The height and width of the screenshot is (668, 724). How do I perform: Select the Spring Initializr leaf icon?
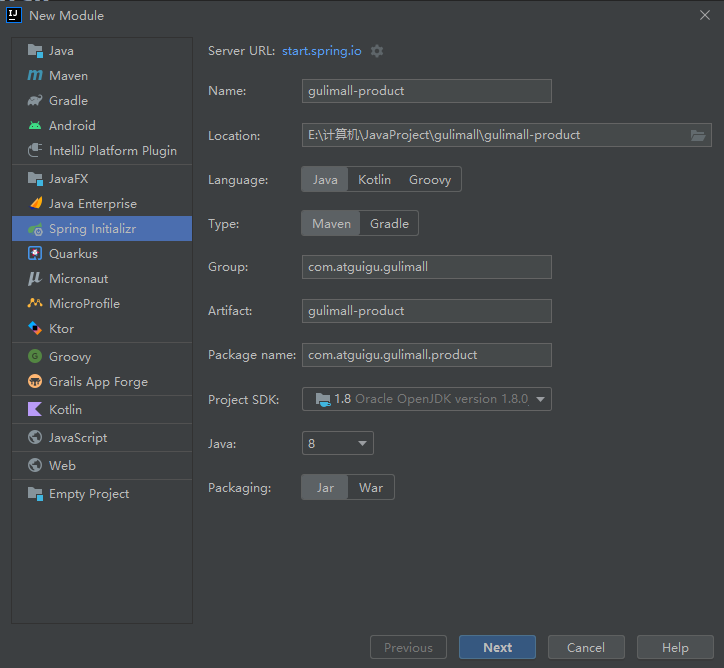pyautogui.click(x=35, y=229)
